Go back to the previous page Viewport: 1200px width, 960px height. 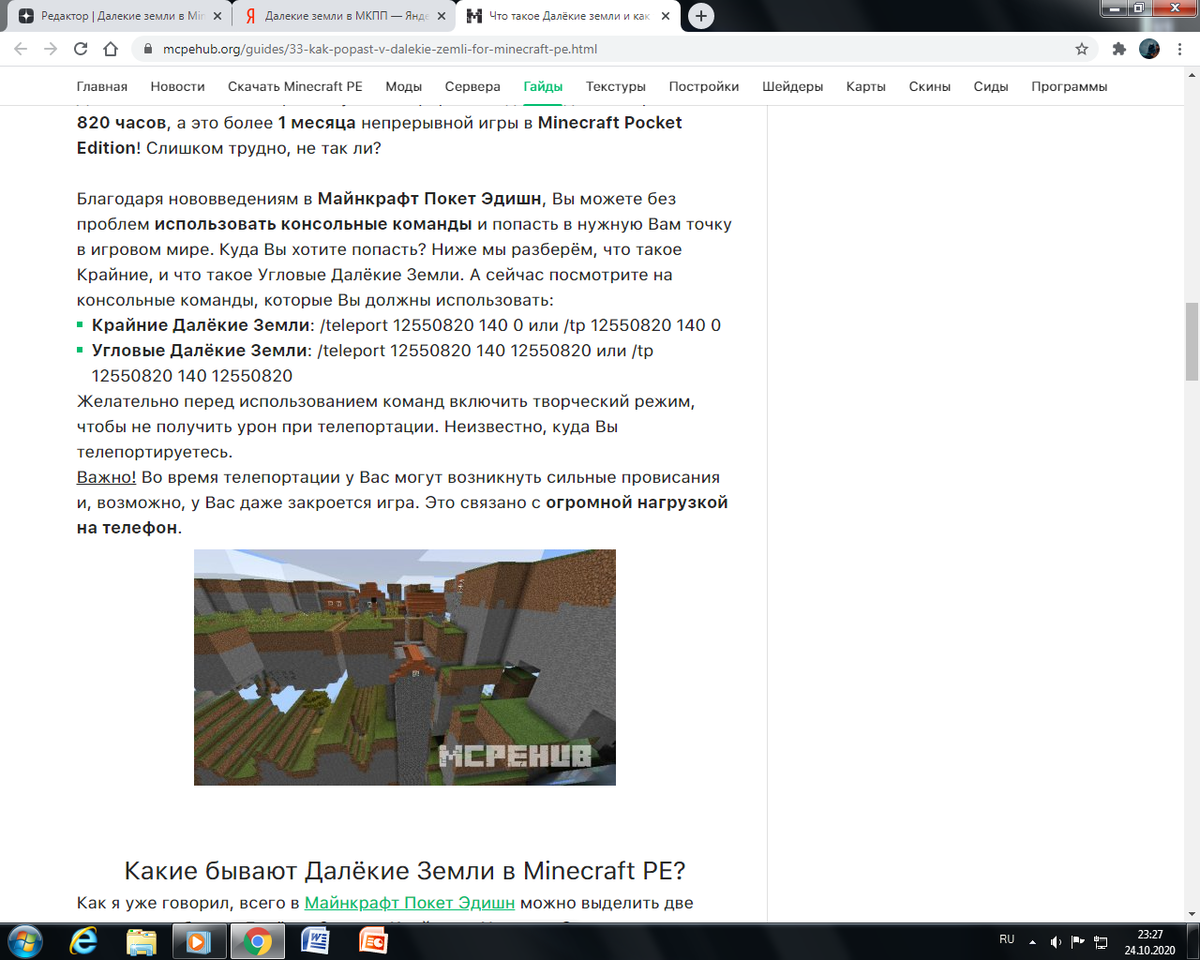point(22,48)
